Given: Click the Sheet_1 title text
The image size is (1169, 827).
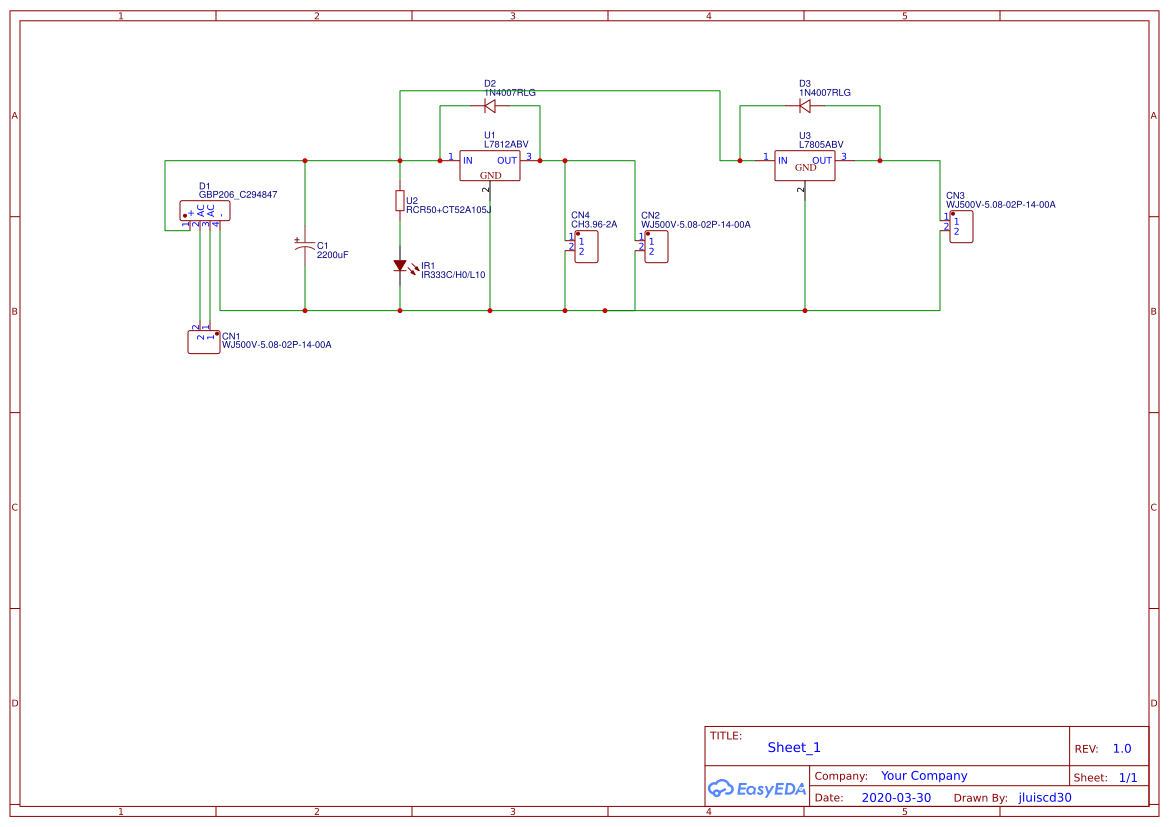Looking at the screenshot, I should [793, 747].
